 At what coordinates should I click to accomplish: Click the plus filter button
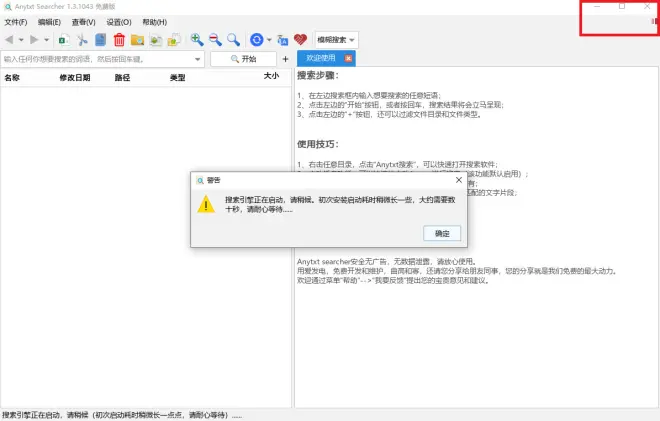[x=285, y=59]
